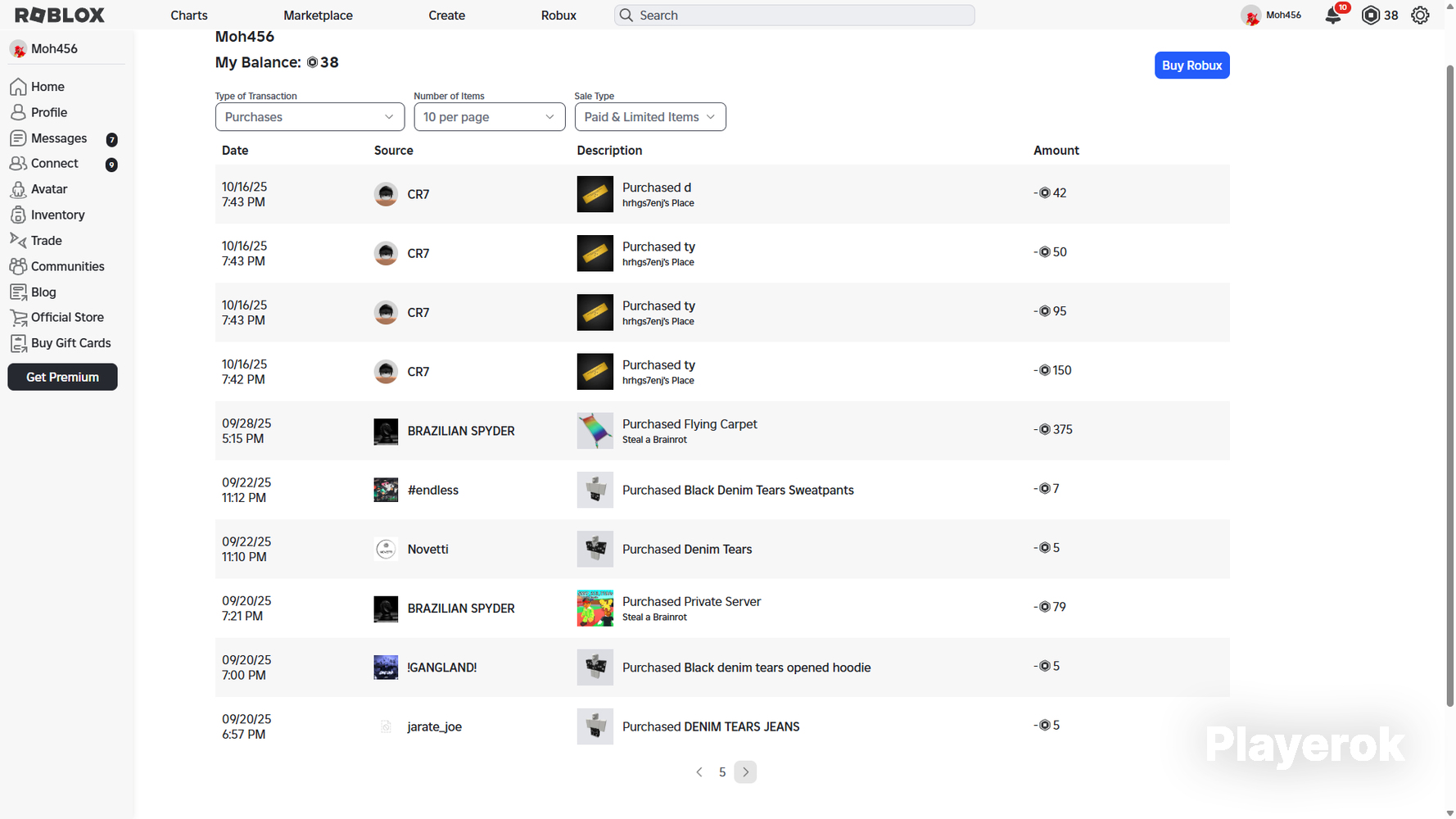The image size is (1456, 819).
Task: Open the notifications bell icon
Action: coord(1333,15)
